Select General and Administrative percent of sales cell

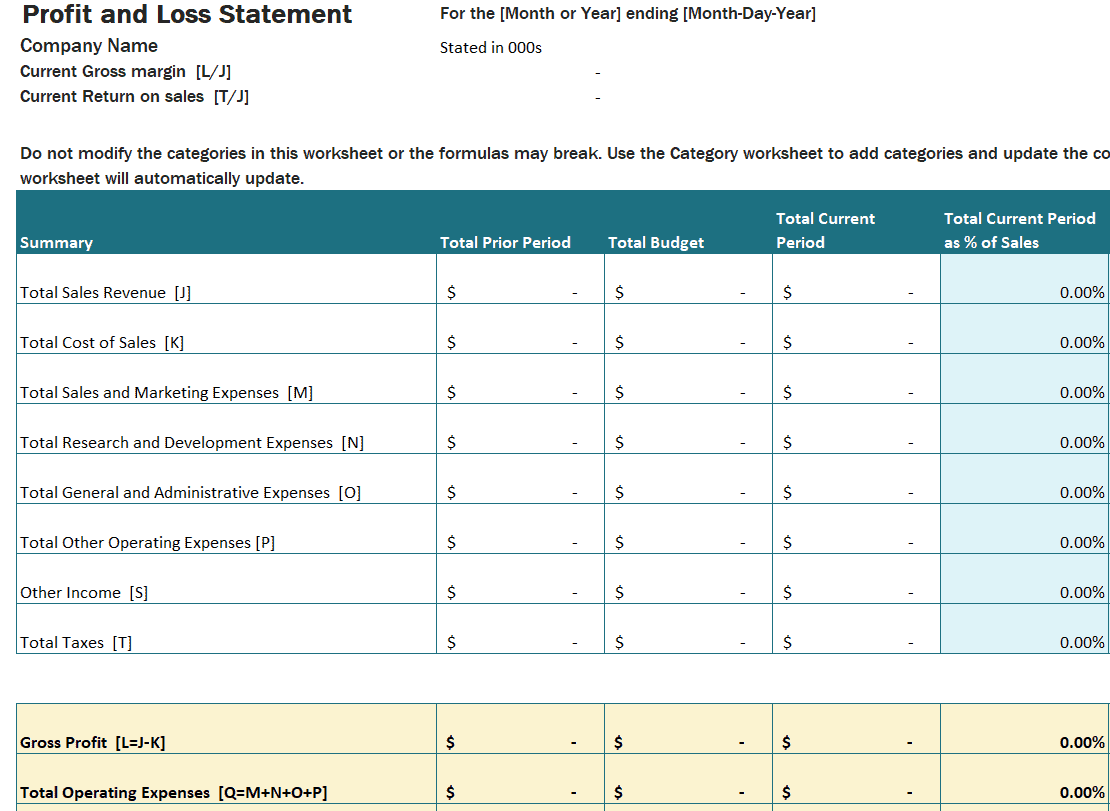(1025, 479)
